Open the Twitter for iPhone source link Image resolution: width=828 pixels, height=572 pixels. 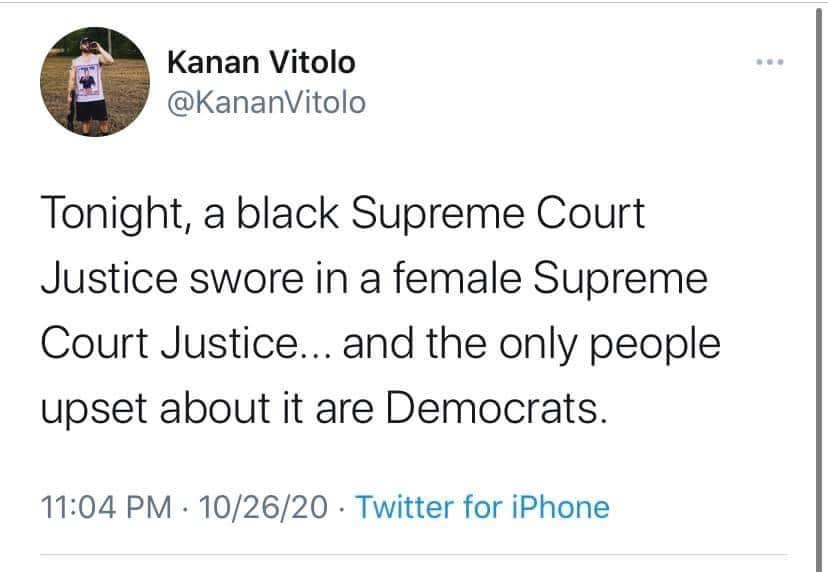482,507
